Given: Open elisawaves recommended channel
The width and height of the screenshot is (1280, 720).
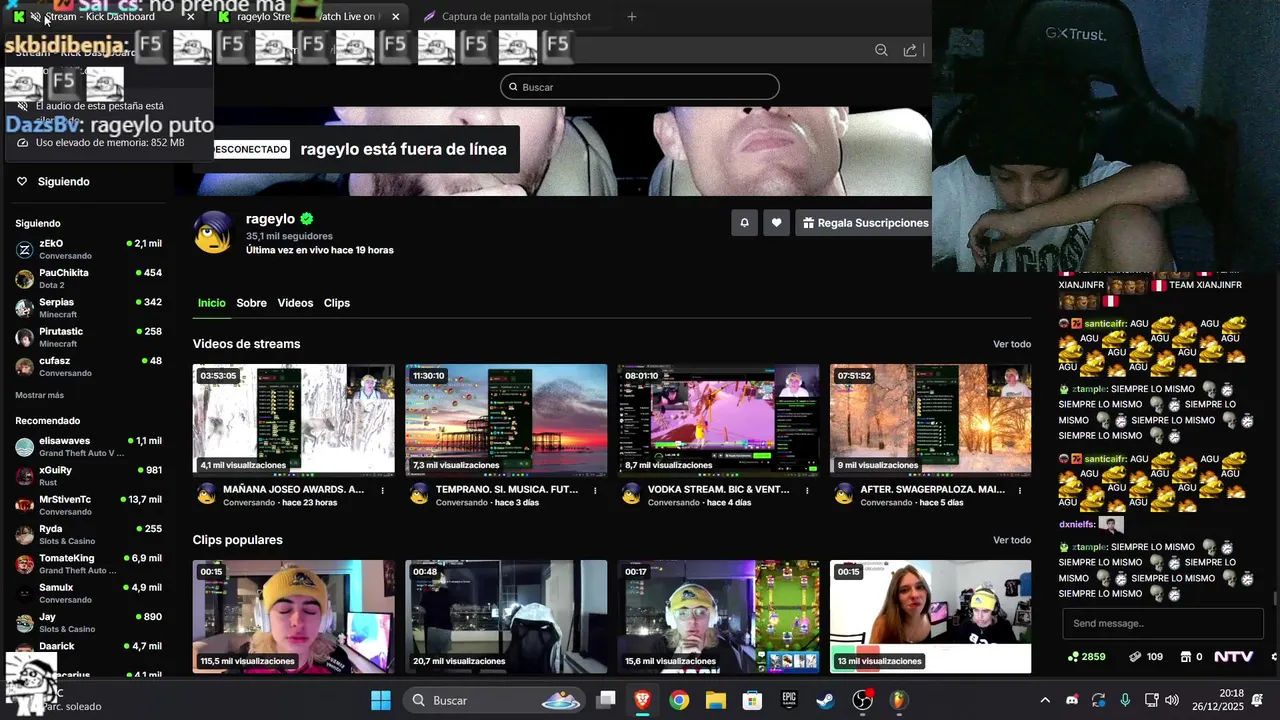Looking at the screenshot, I should (88, 446).
